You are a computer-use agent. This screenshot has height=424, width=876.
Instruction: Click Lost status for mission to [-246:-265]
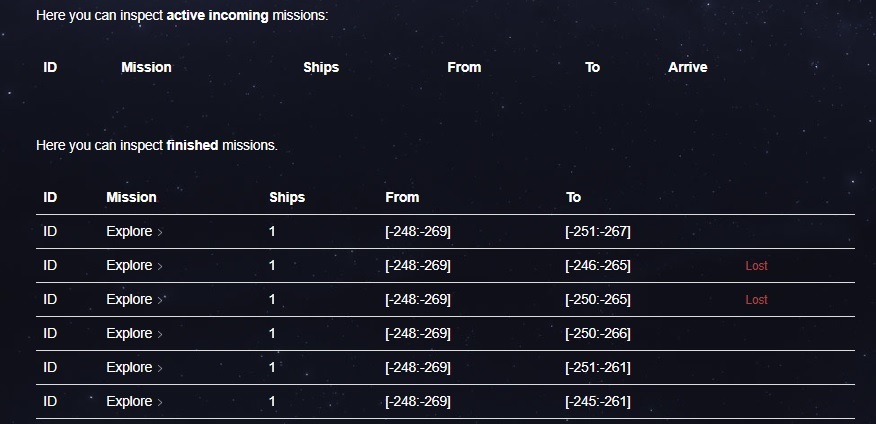[756, 266]
